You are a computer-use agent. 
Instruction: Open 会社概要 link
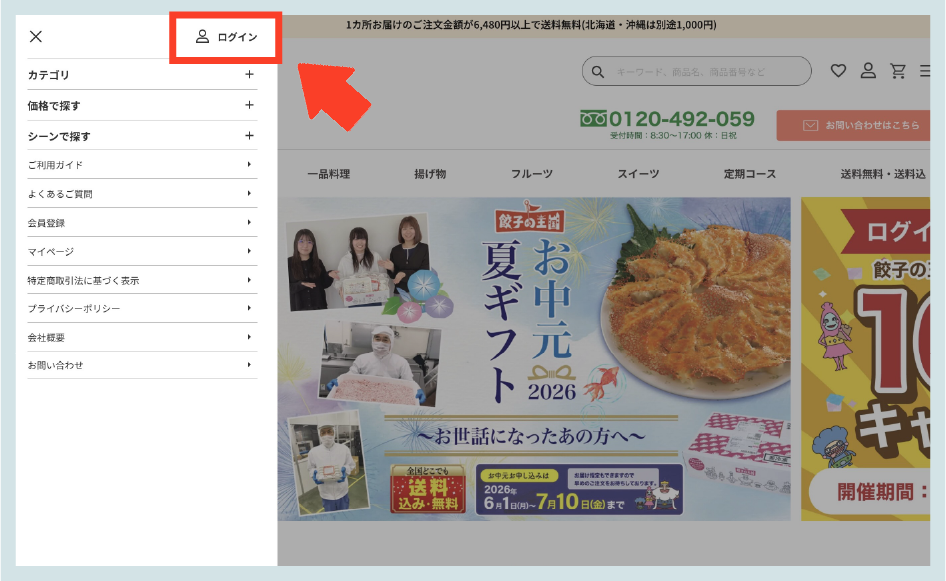pyautogui.click(x=142, y=337)
